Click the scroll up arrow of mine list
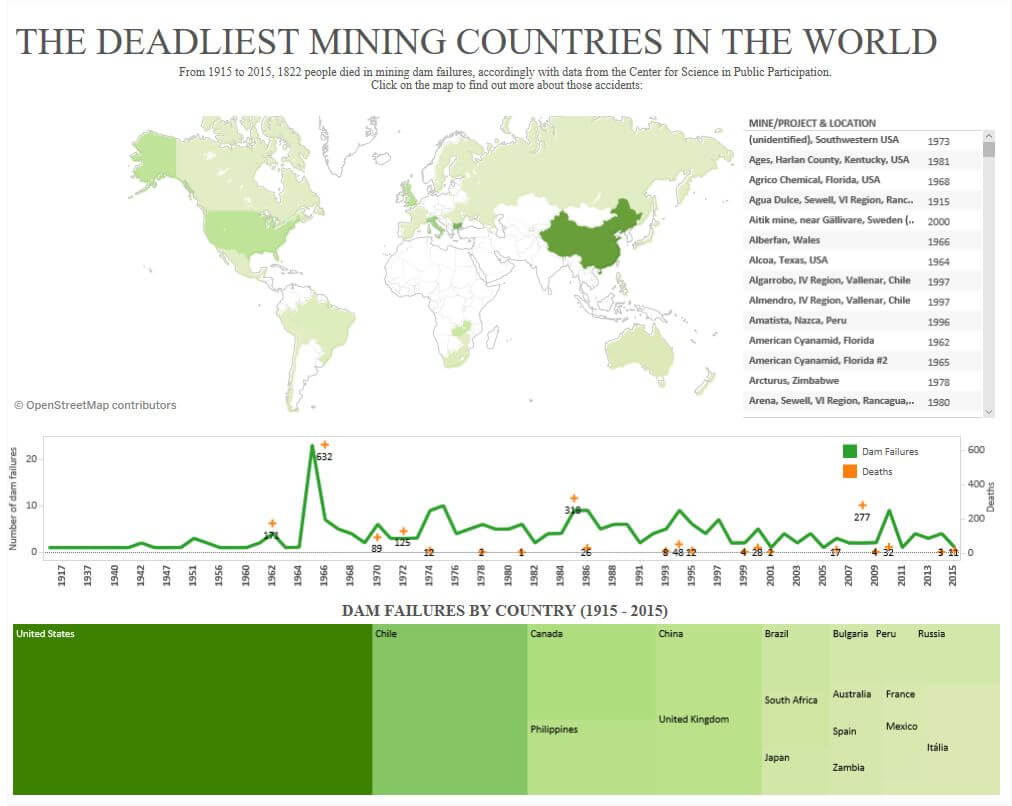Viewport: 1012px width, 806px height. [989, 136]
